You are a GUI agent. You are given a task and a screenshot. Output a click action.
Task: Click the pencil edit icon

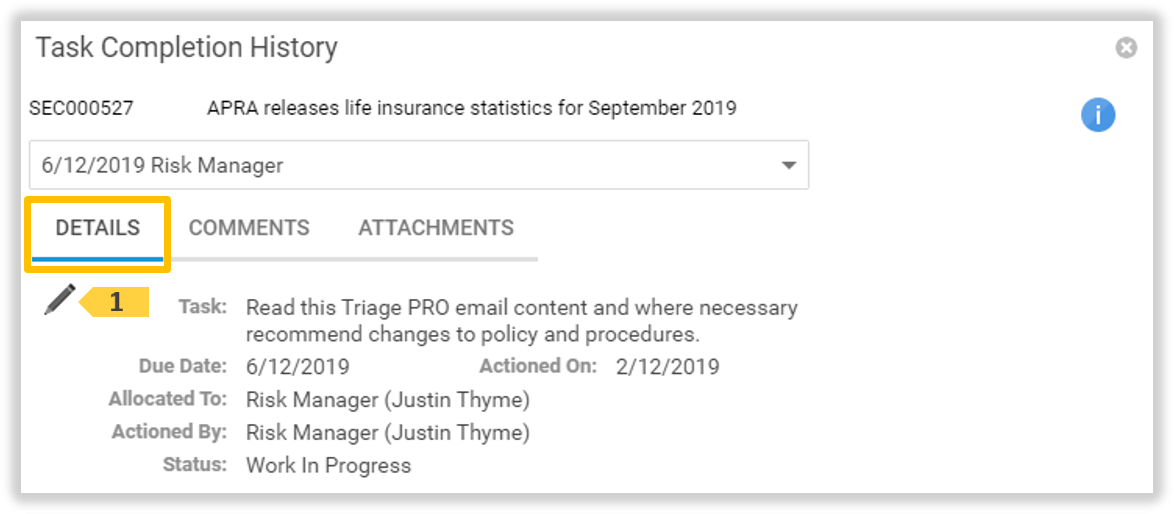tap(59, 299)
